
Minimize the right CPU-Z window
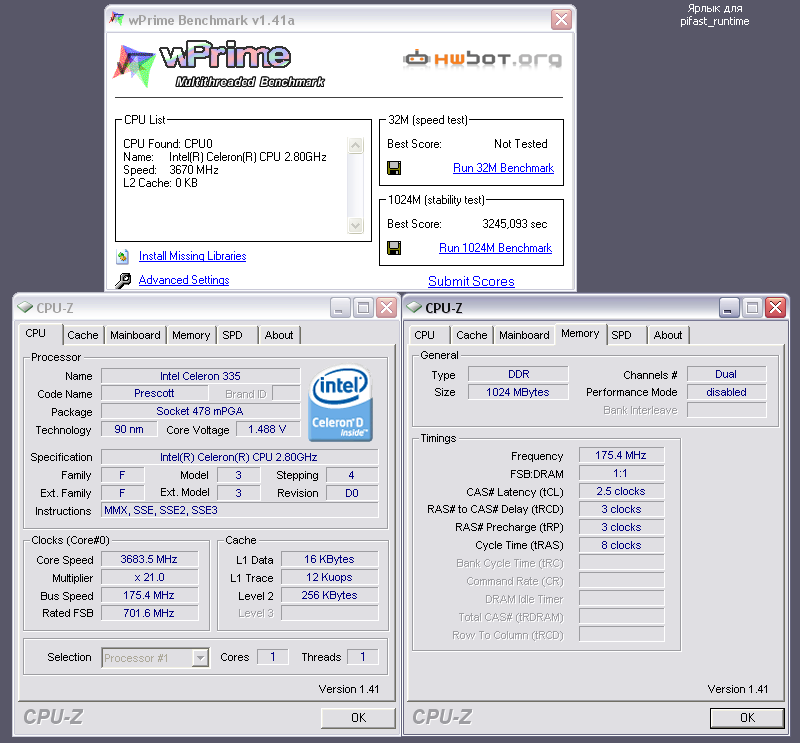click(x=729, y=308)
